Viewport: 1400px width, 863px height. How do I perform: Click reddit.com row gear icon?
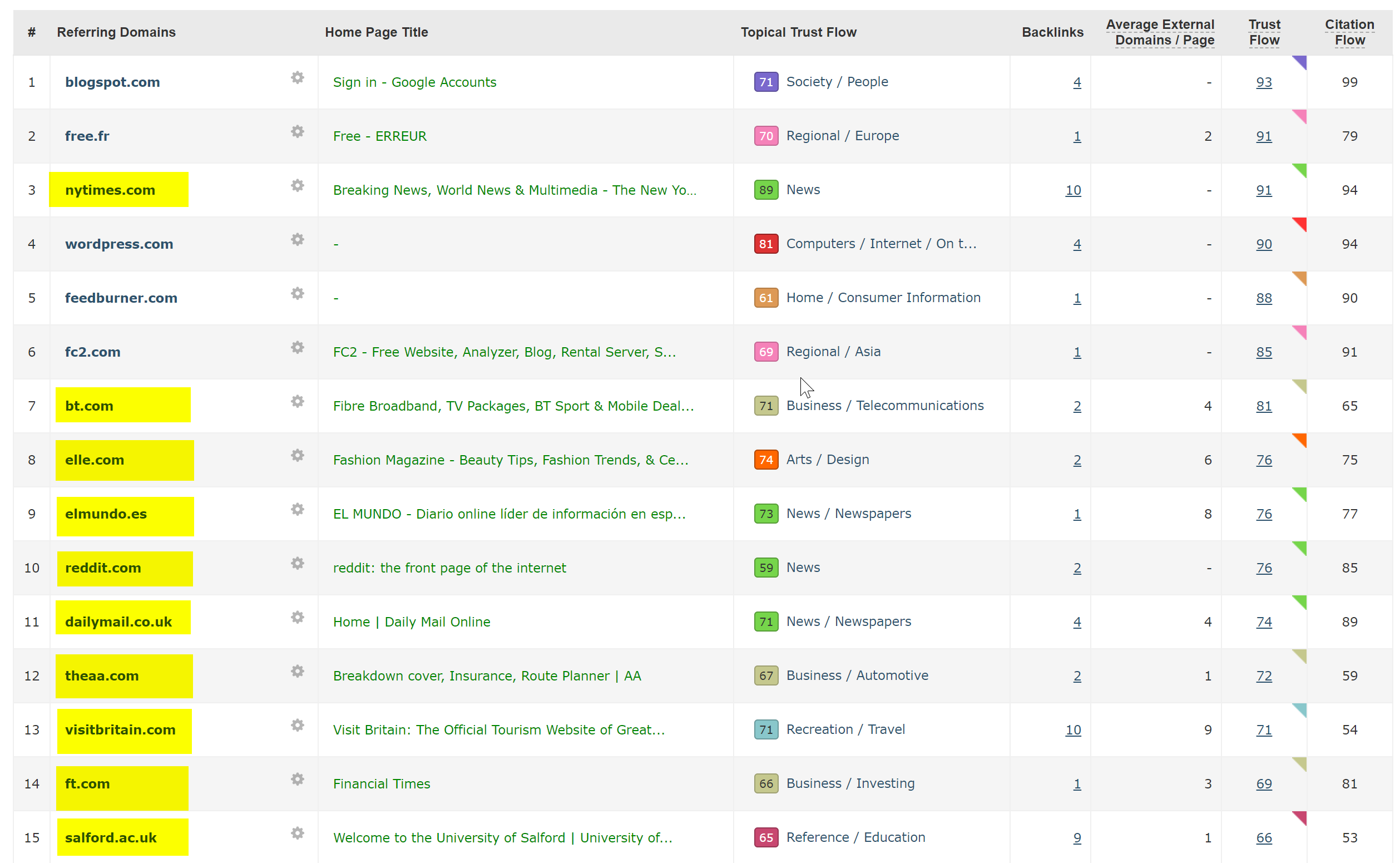pos(297,563)
